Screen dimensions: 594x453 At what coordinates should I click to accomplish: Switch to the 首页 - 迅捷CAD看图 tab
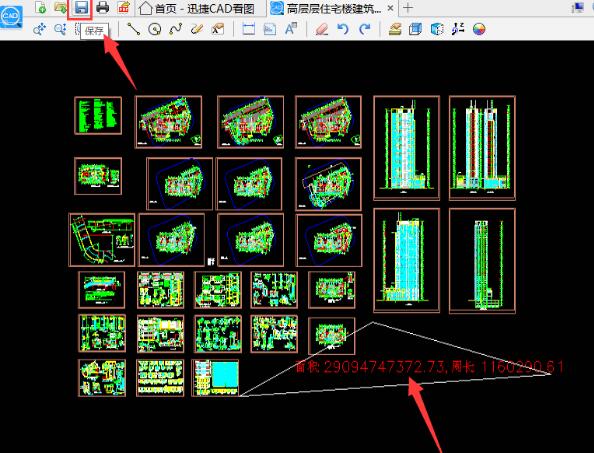197,8
